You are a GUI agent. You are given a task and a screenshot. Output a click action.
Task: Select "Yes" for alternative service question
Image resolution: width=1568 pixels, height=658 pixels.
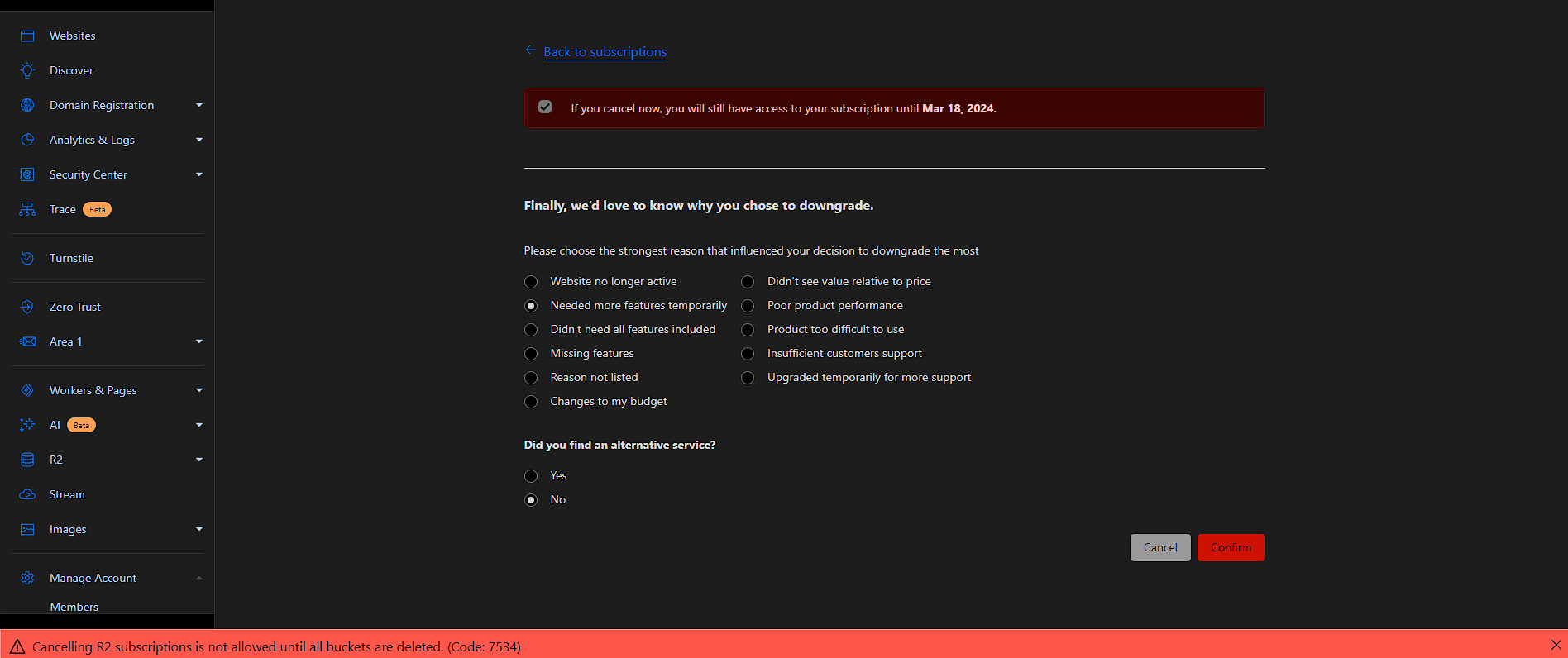pos(531,476)
